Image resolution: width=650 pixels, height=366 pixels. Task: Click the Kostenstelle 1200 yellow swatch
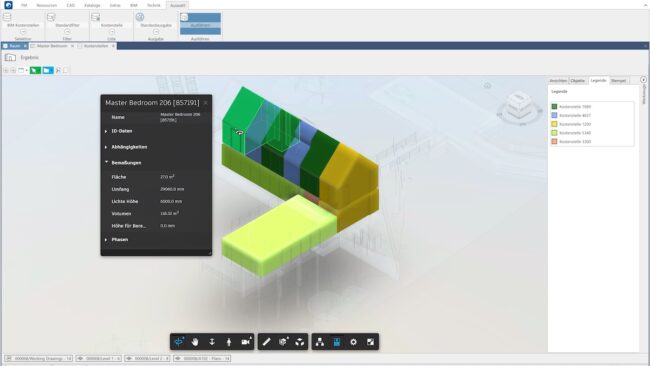pos(554,124)
